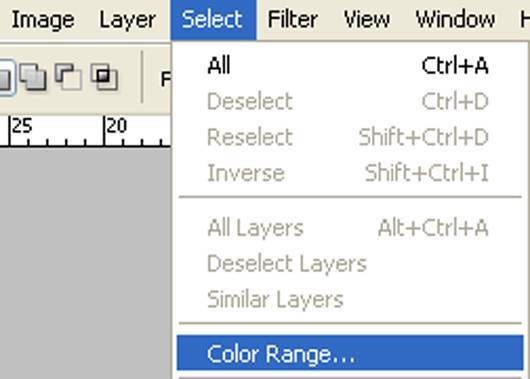Click the Inverse menu entry
The image size is (530, 379).
[350, 173]
